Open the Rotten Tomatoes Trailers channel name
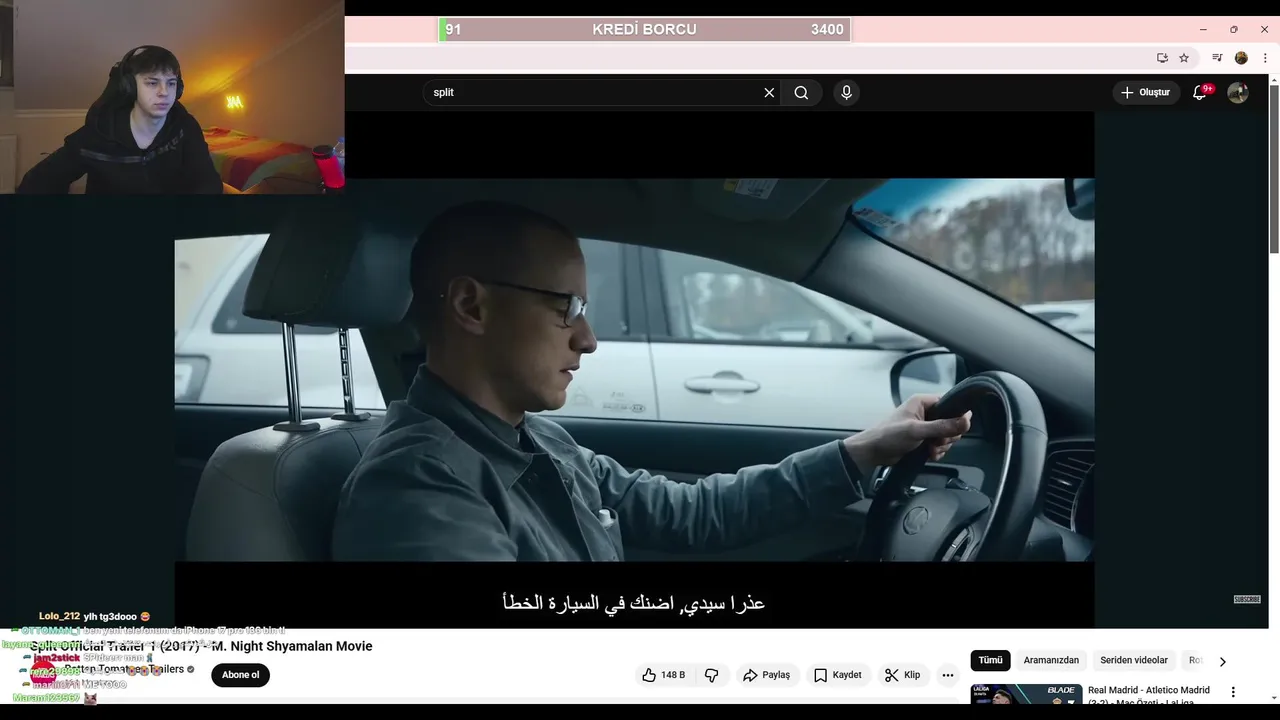Image resolution: width=1280 pixels, height=720 pixels. point(125,669)
